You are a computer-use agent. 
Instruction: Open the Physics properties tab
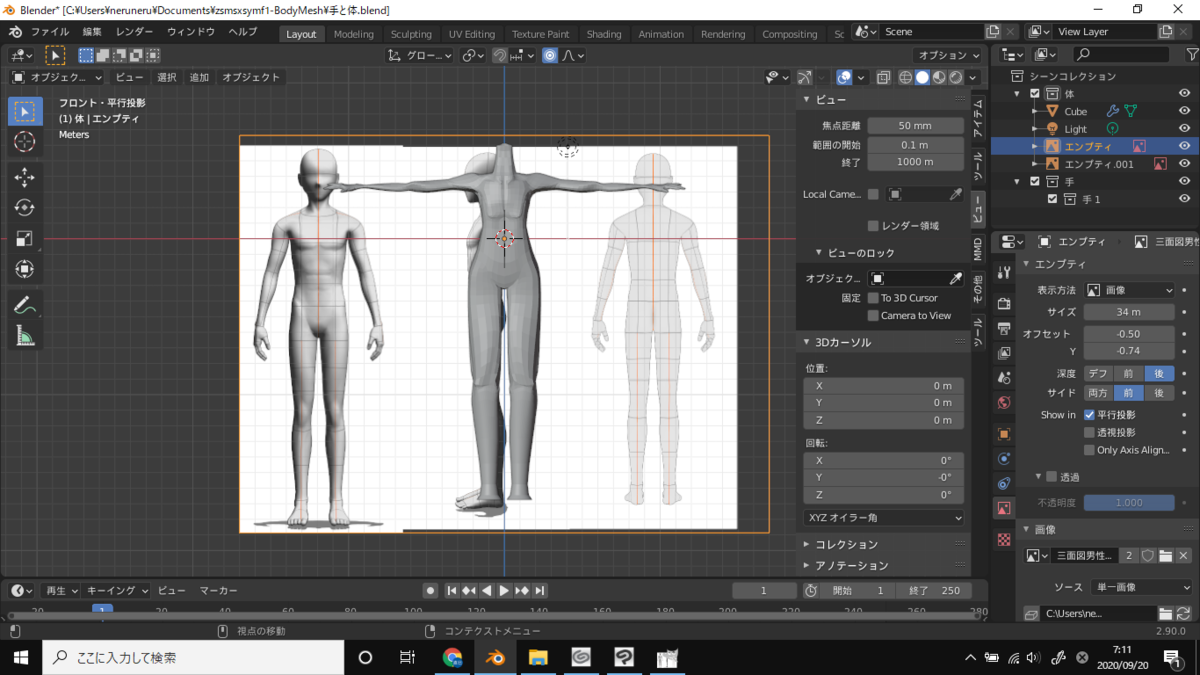point(1004,459)
